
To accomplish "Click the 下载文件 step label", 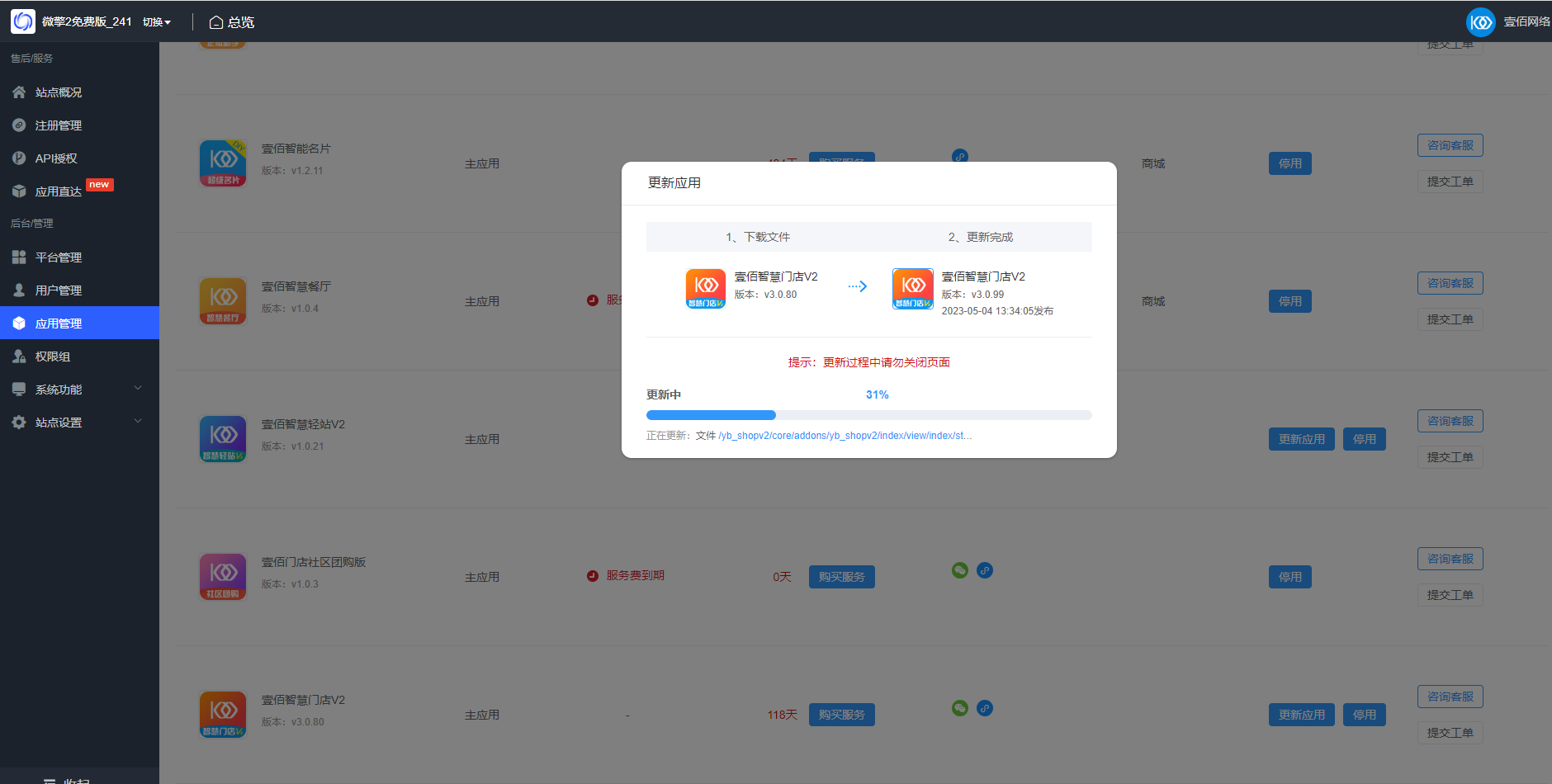I will (758, 237).
